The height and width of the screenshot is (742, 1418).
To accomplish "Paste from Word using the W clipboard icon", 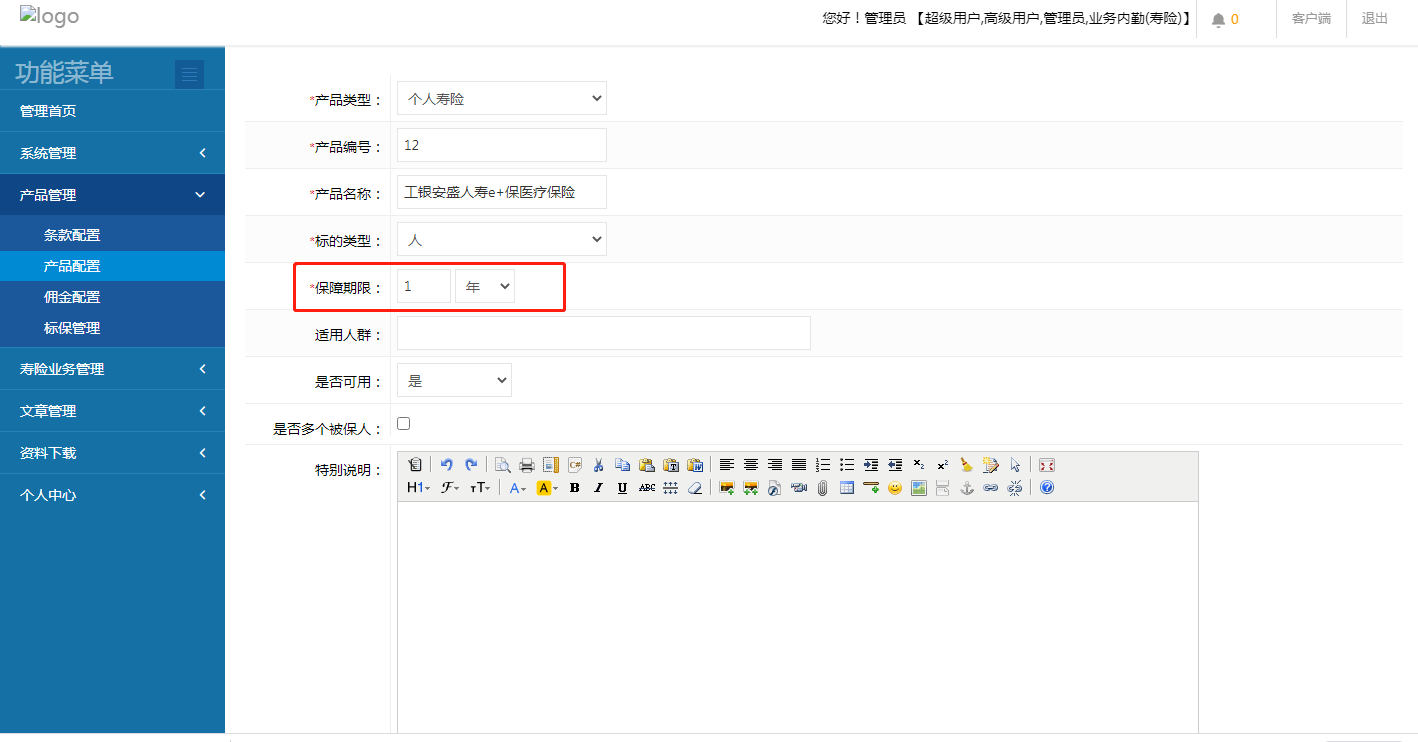I will (695, 465).
